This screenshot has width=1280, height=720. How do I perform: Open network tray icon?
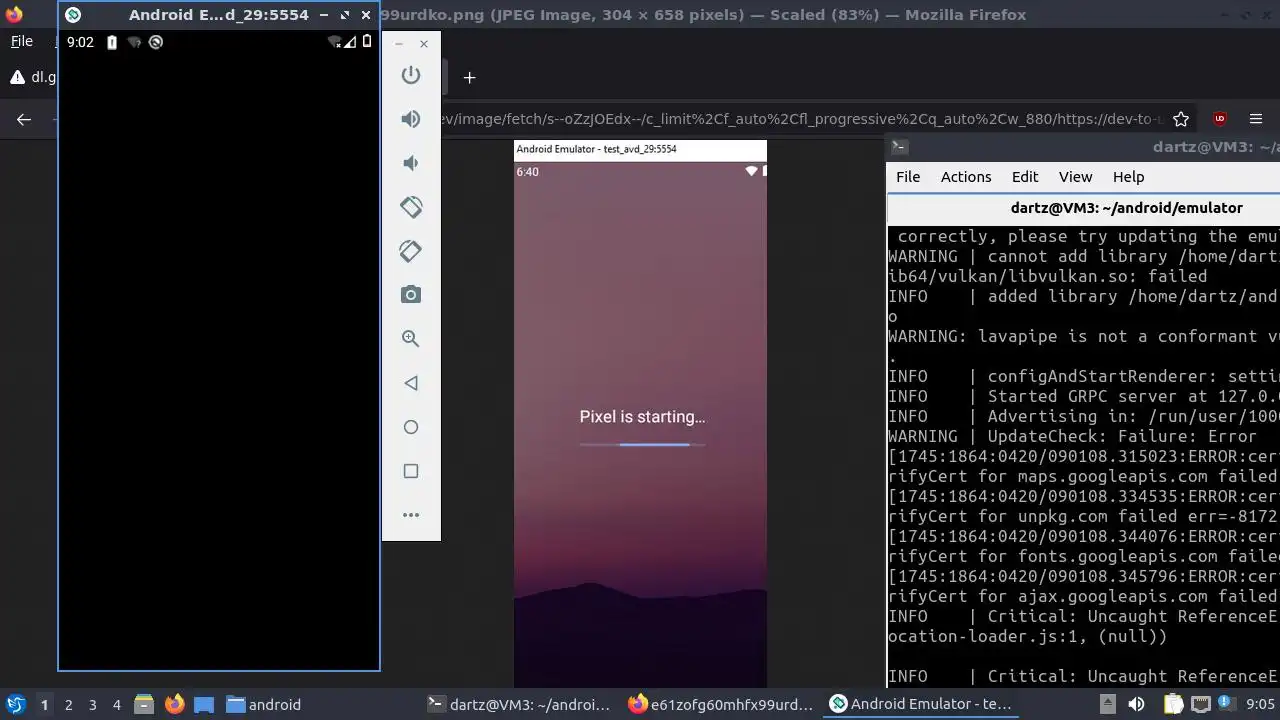[1200, 704]
